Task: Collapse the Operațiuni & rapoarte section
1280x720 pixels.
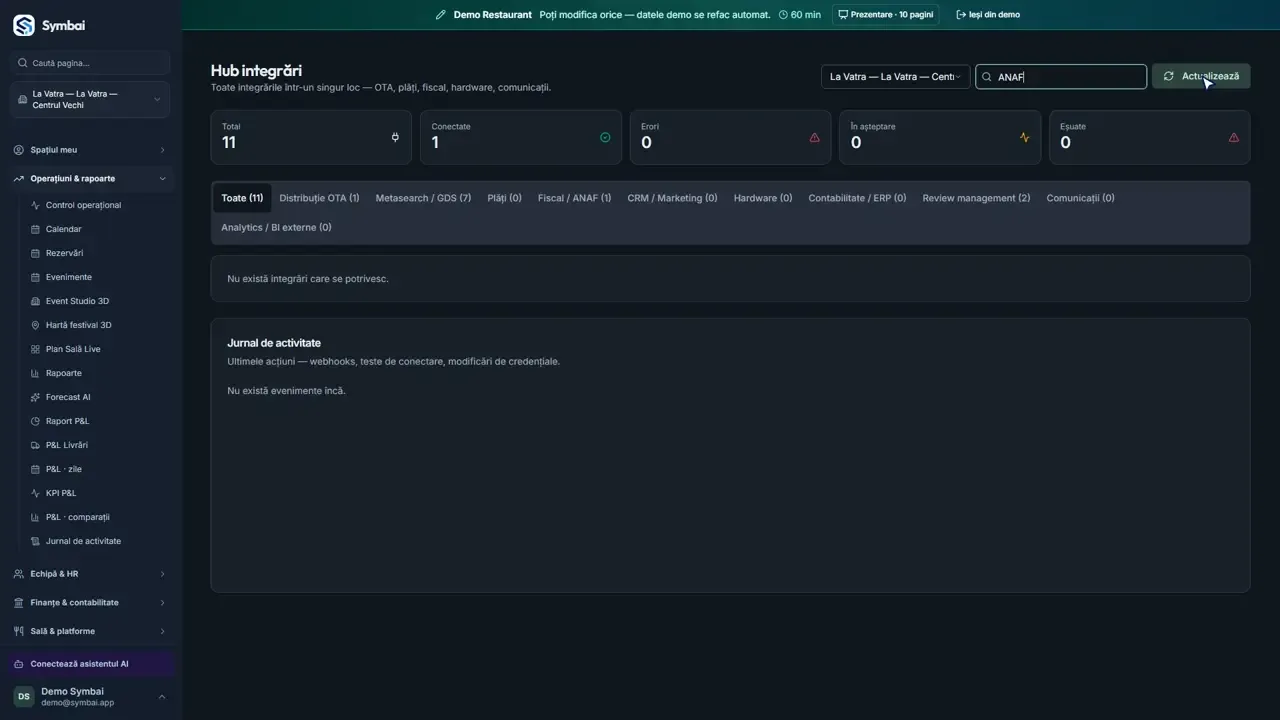Action: (x=90, y=179)
